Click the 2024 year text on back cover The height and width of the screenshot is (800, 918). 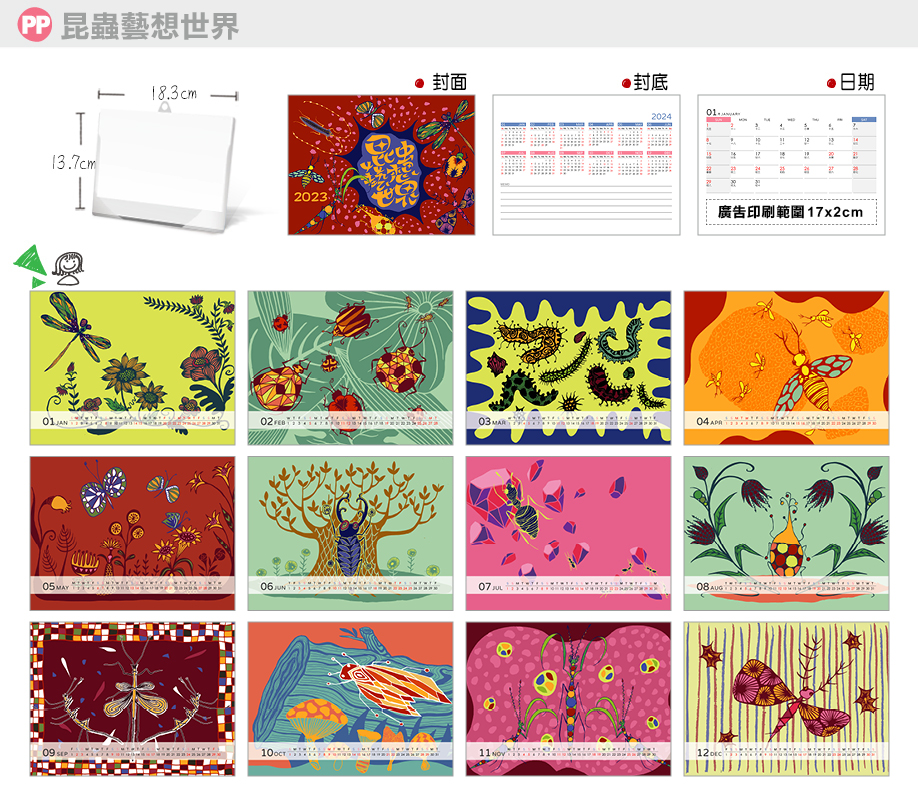point(661,117)
